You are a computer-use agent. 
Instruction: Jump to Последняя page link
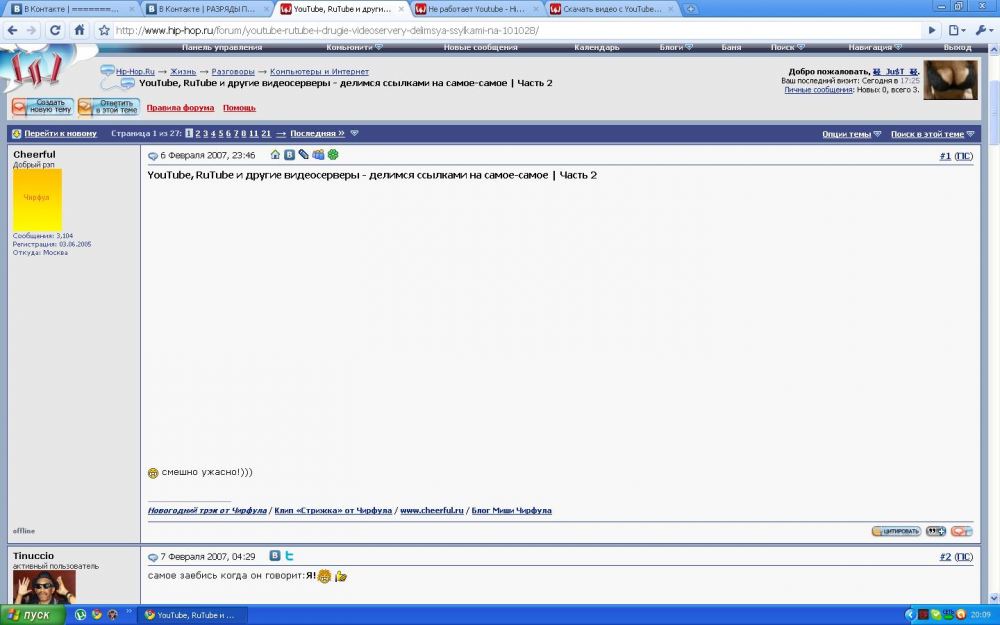[317, 133]
